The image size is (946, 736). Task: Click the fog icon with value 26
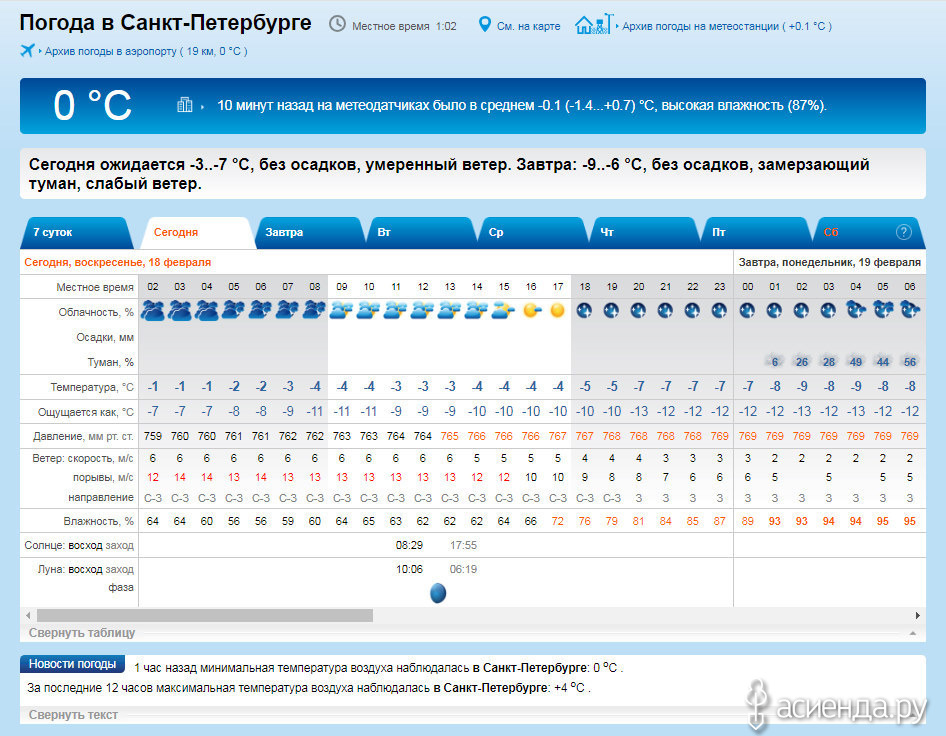tap(801, 361)
